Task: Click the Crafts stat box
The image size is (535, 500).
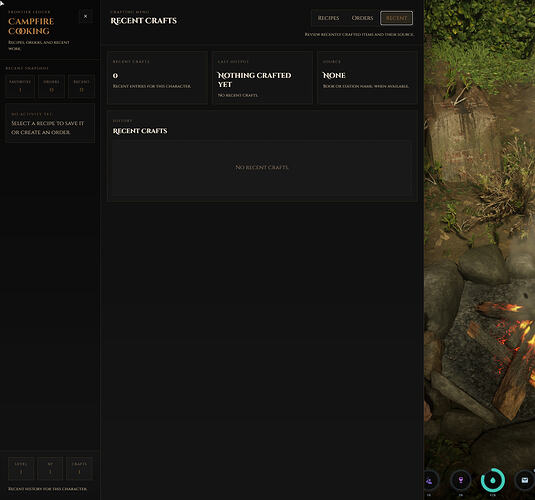Action: click(x=79, y=468)
